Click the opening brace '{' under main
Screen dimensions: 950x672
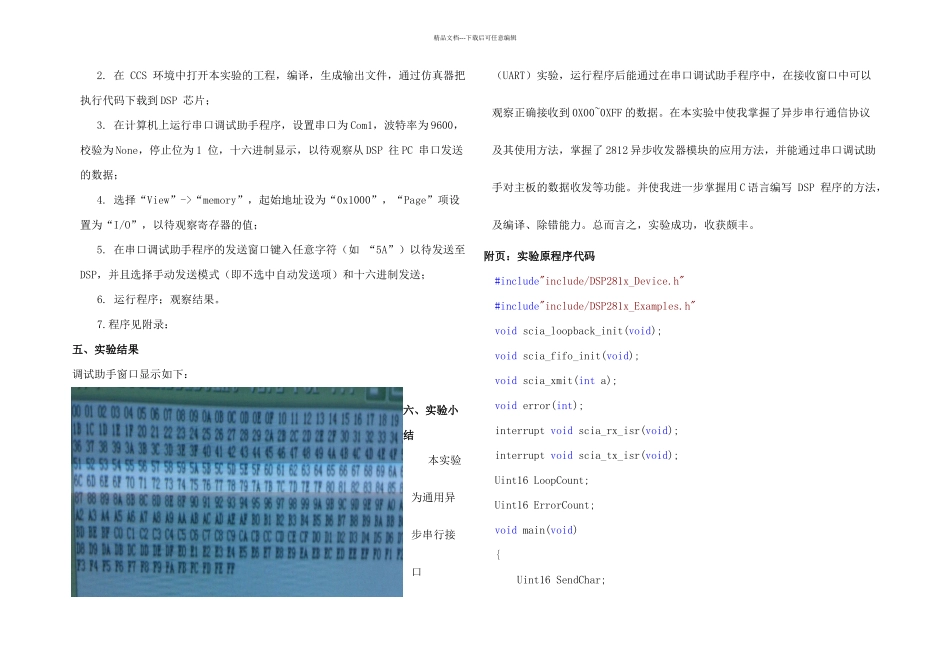pos(498,555)
